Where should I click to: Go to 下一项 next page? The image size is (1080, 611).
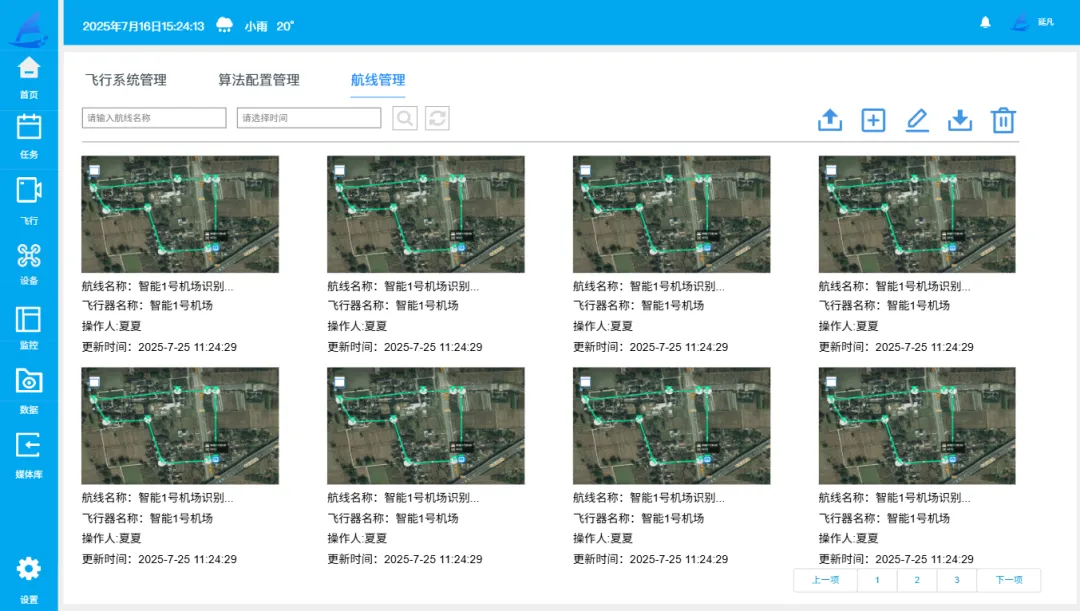(1008, 580)
